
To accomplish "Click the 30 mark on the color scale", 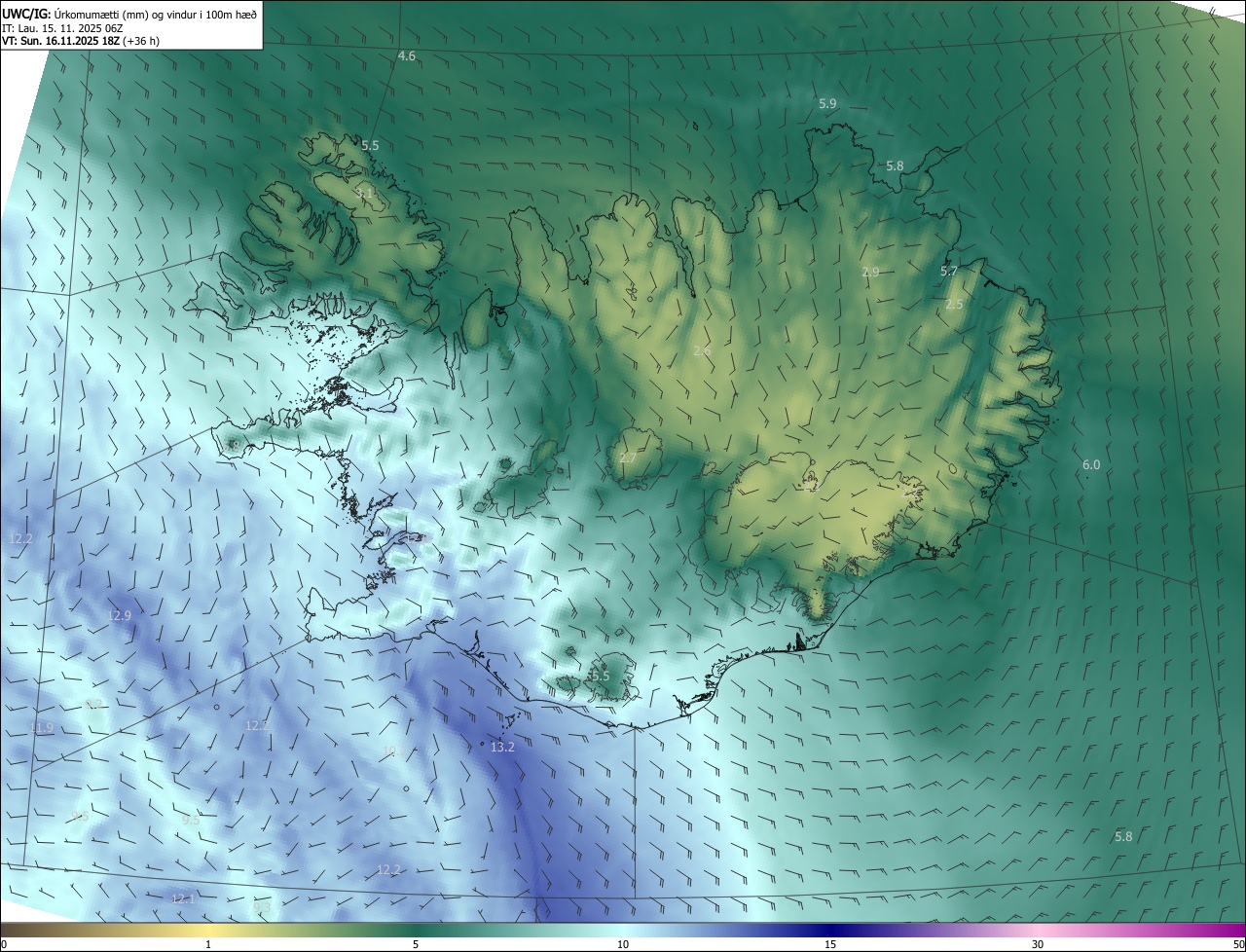I will (1038, 944).
